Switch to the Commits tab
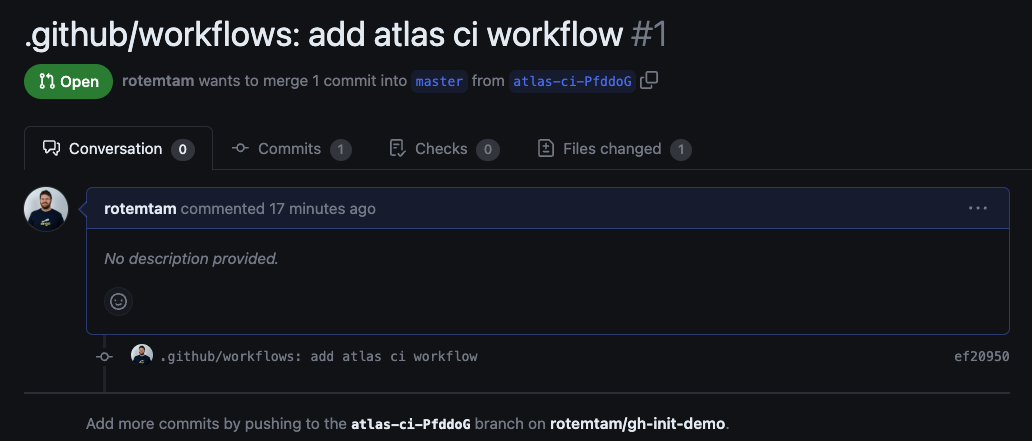Viewport: 1032px width, 441px height. click(292, 149)
